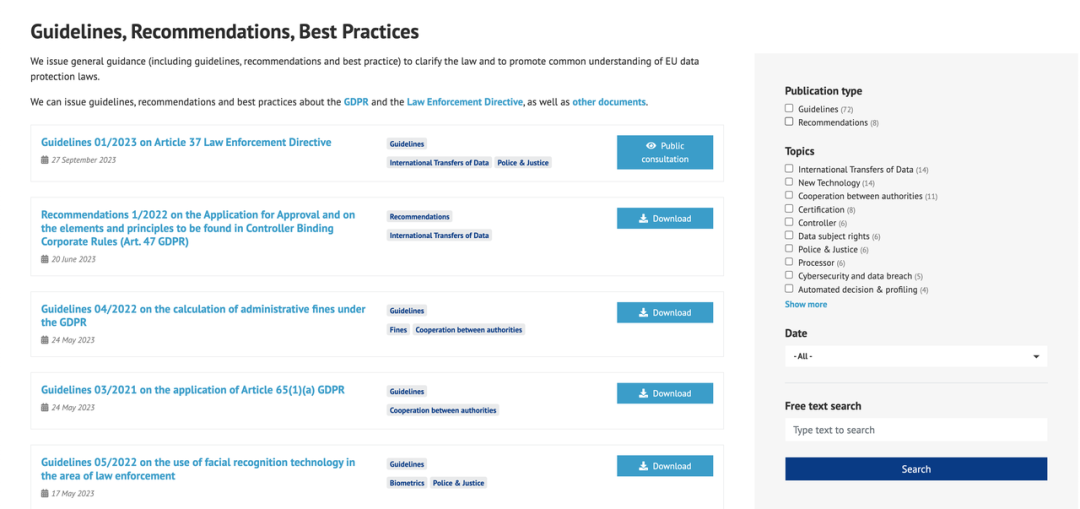Click eye icon on Public consultation button
1080x509 pixels.
pyautogui.click(x=651, y=146)
